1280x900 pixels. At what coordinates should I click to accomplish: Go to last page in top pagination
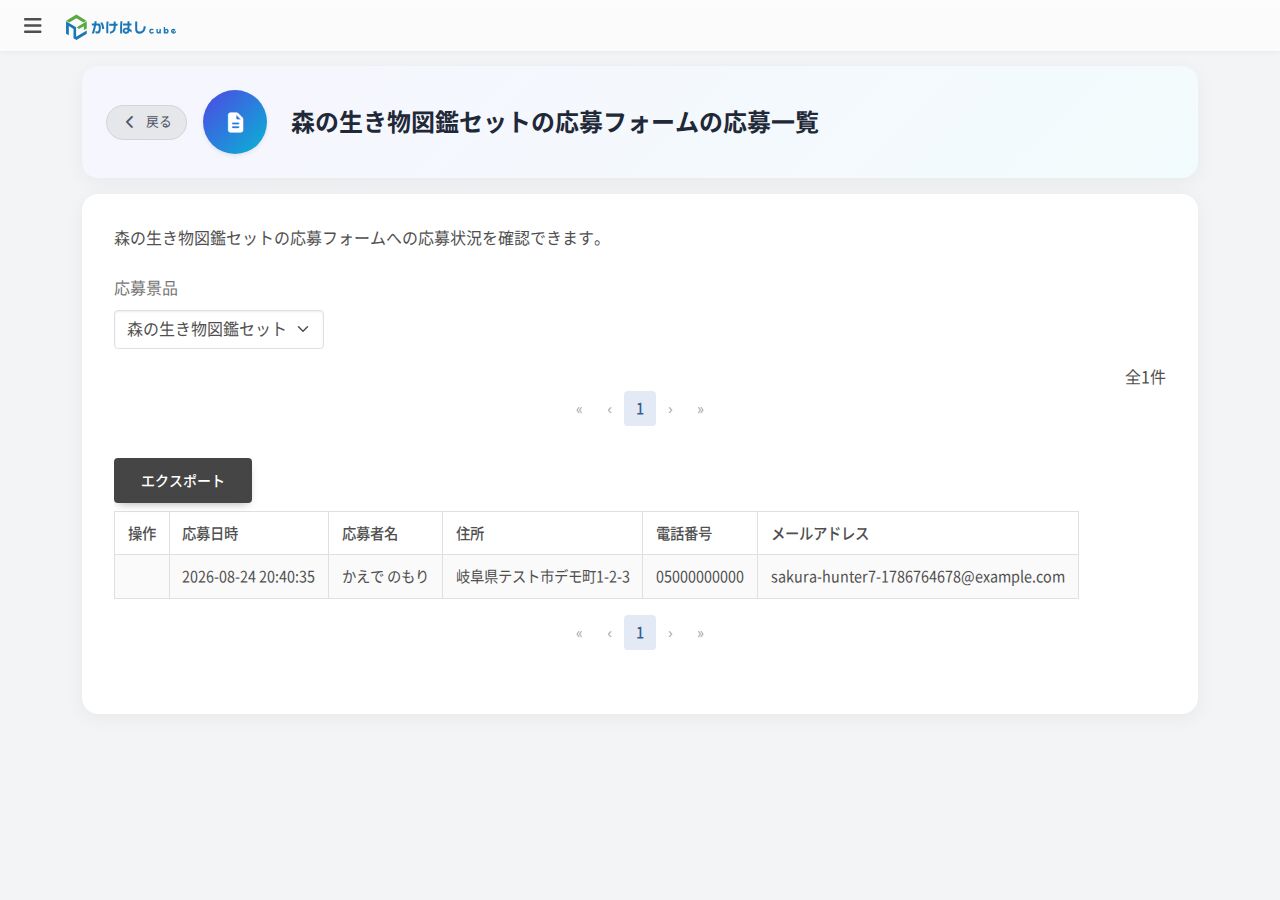(700, 409)
